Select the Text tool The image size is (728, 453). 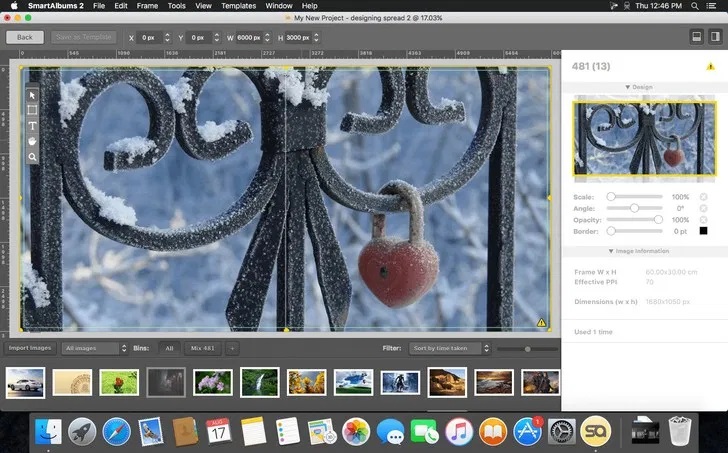(x=32, y=126)
